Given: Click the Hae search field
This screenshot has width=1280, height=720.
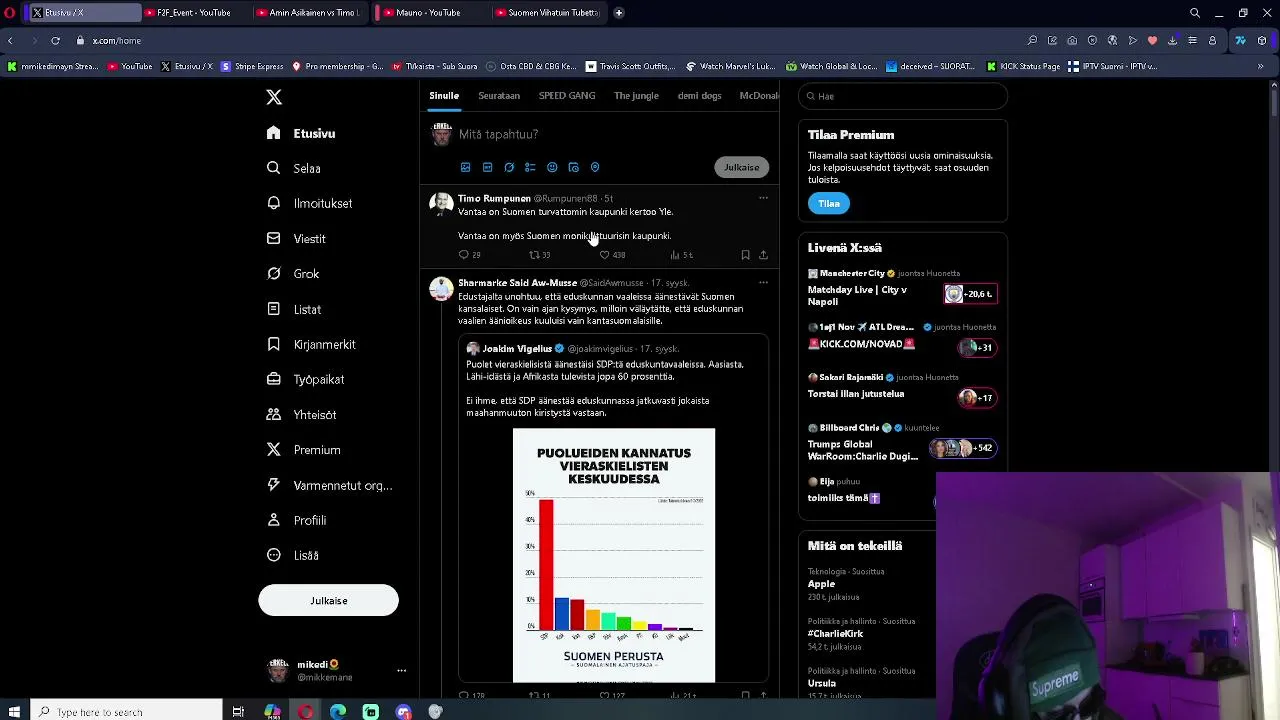Looking at the screenshot, I should pyautogui.click(x=903, y=96).
